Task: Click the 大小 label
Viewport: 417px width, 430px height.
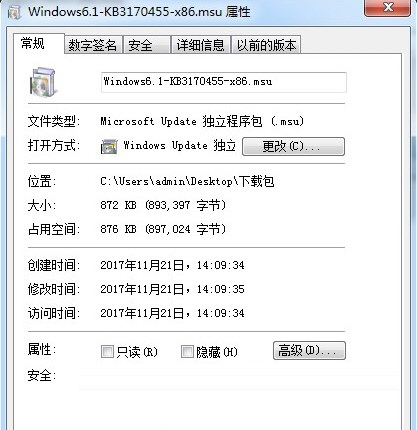Action: click(42, 205)
